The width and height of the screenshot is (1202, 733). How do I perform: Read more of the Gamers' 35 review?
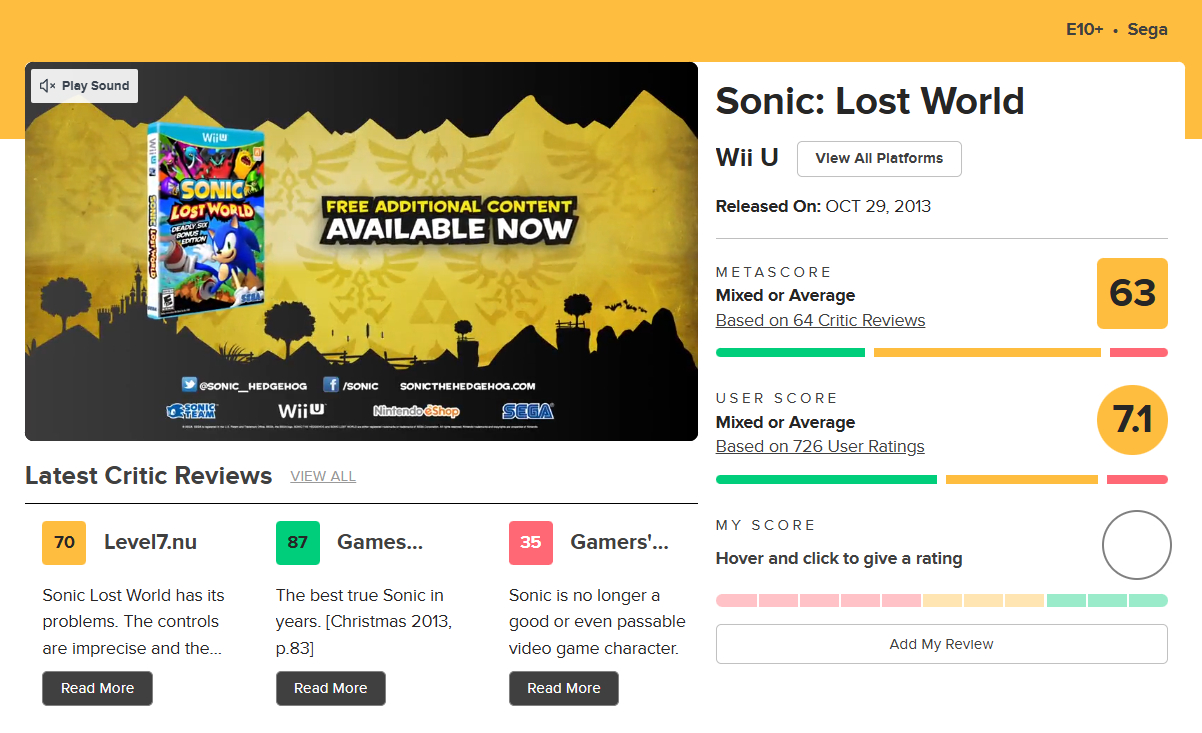pyautogui.click(x=563, y=688)
